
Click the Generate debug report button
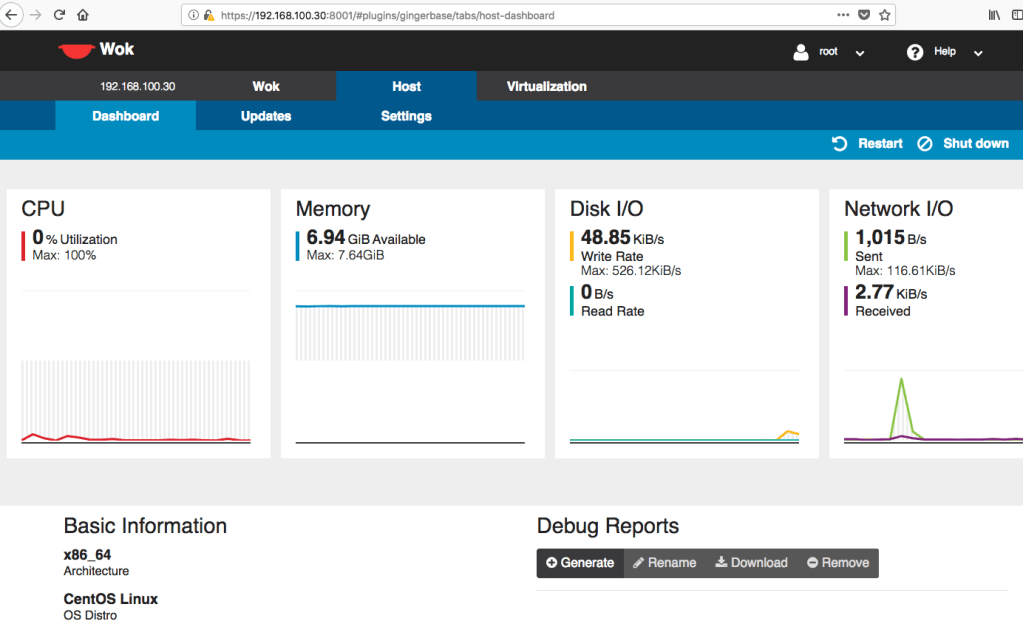click(x=579, y=562)
